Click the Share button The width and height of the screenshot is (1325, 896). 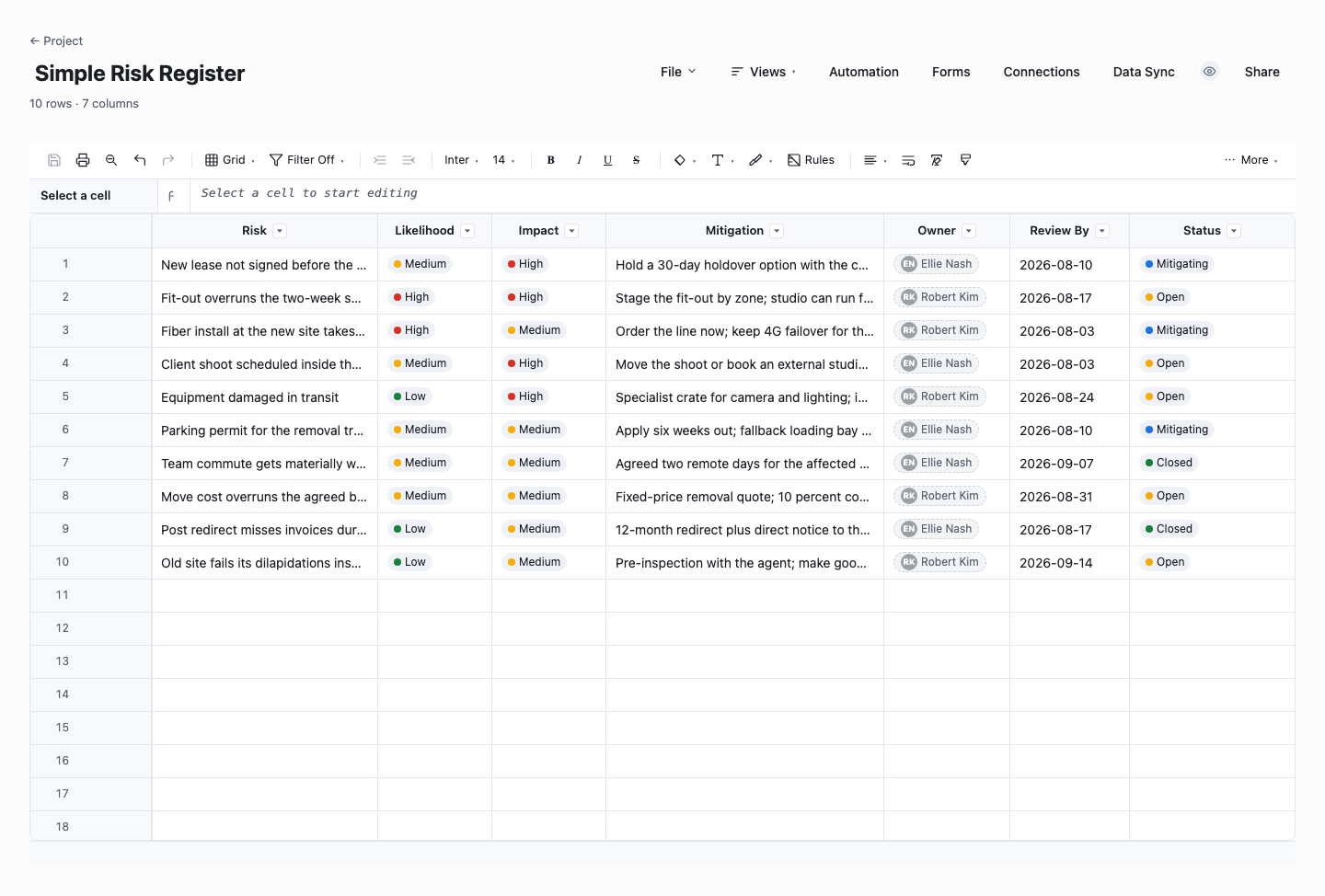click(1262, 72)
